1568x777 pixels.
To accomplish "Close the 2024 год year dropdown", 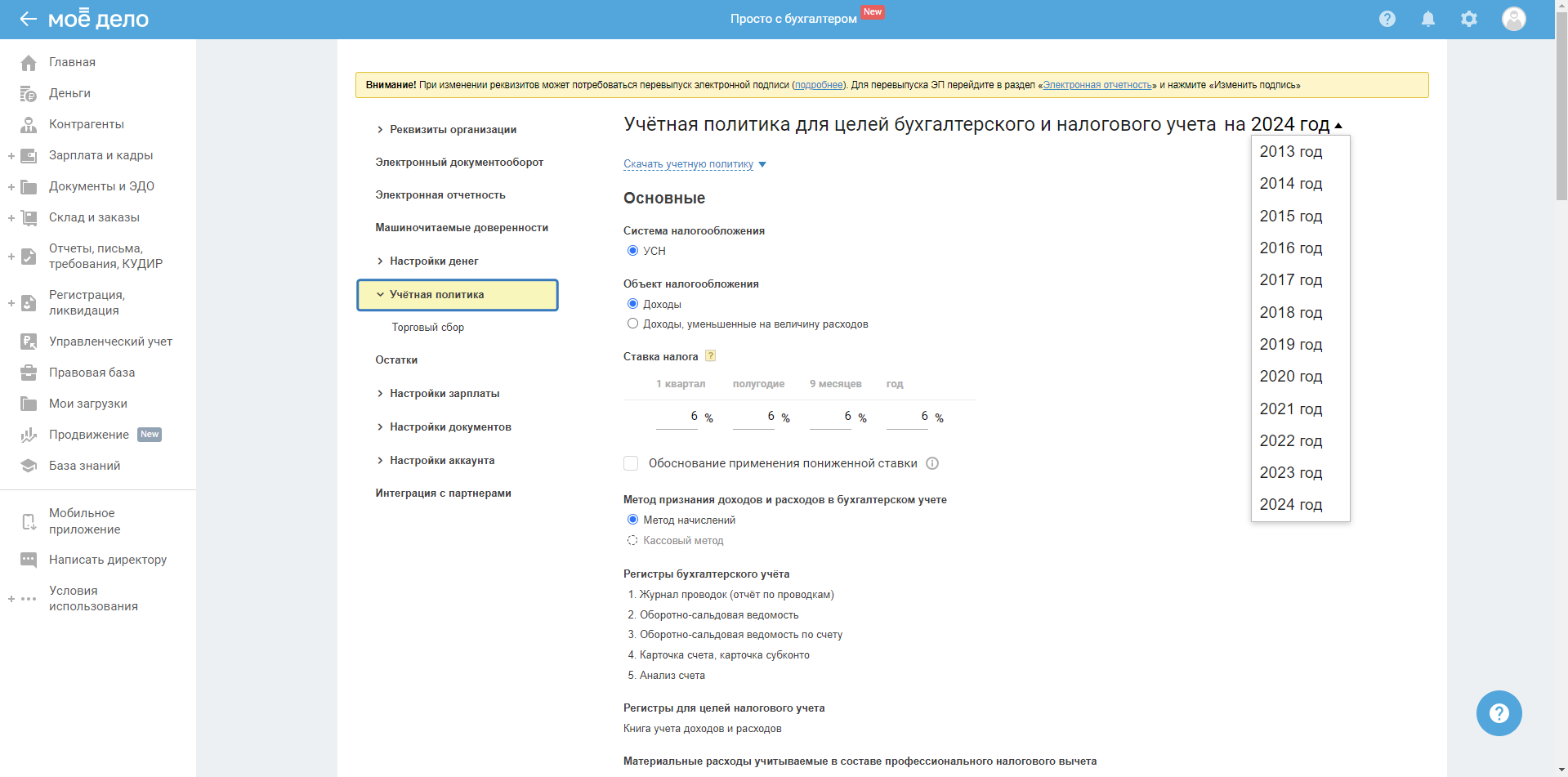I will 1297,124.
